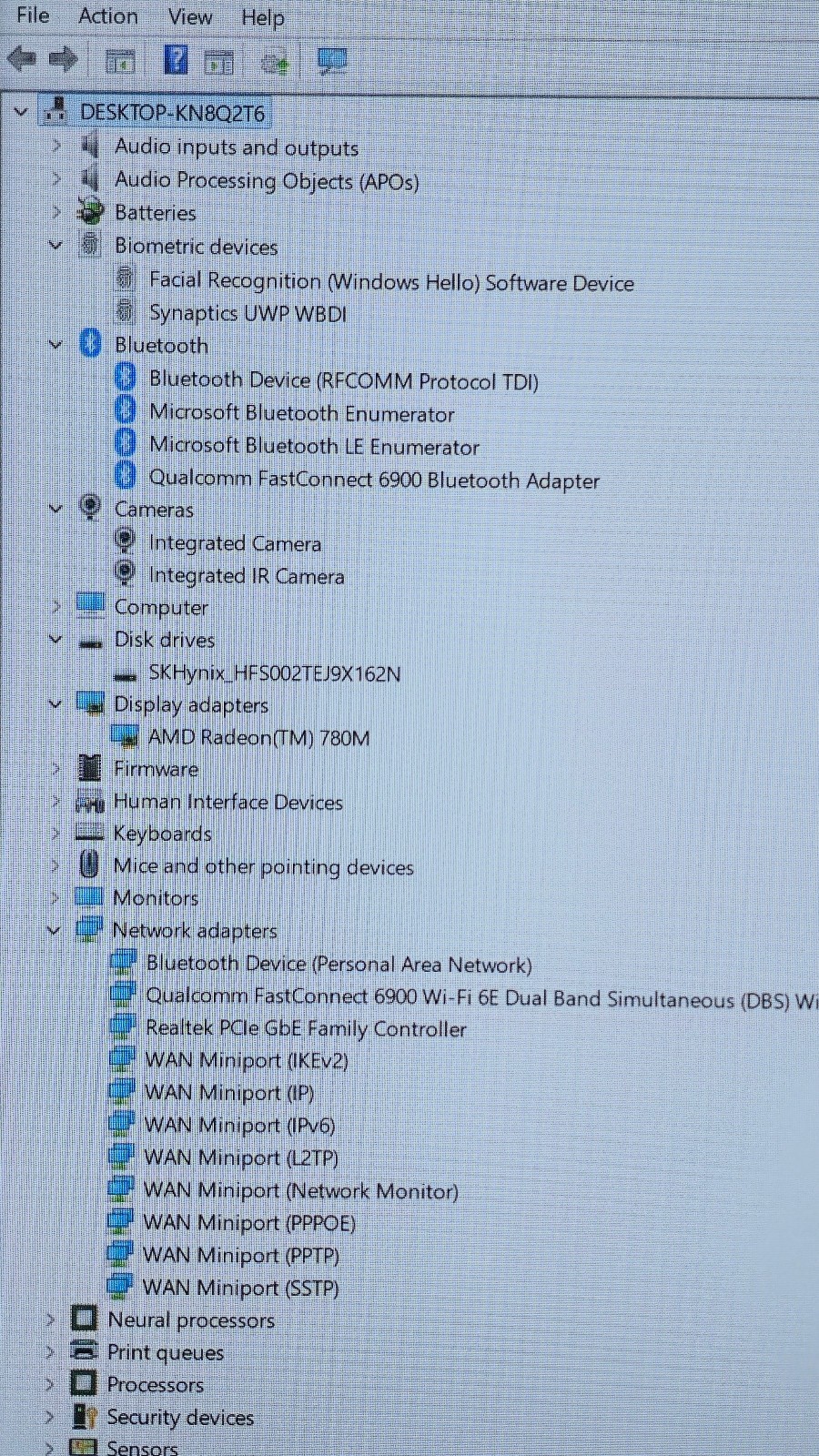819x1456 pixels.
Task: Select WAN Miniport (L2TP)
Action: point(241,1158)
